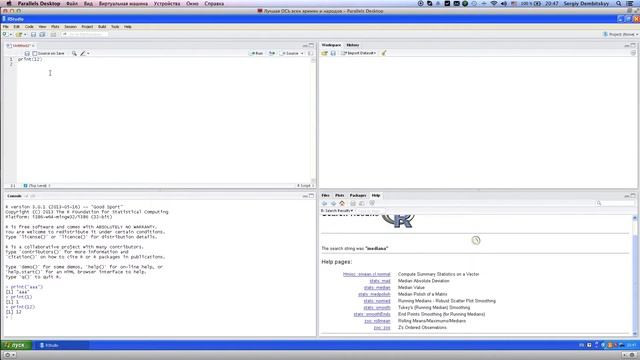Screen dimensions: 640x360
Task: Close the Untitled1 tab with its x
Action: (x=33, y=46)
